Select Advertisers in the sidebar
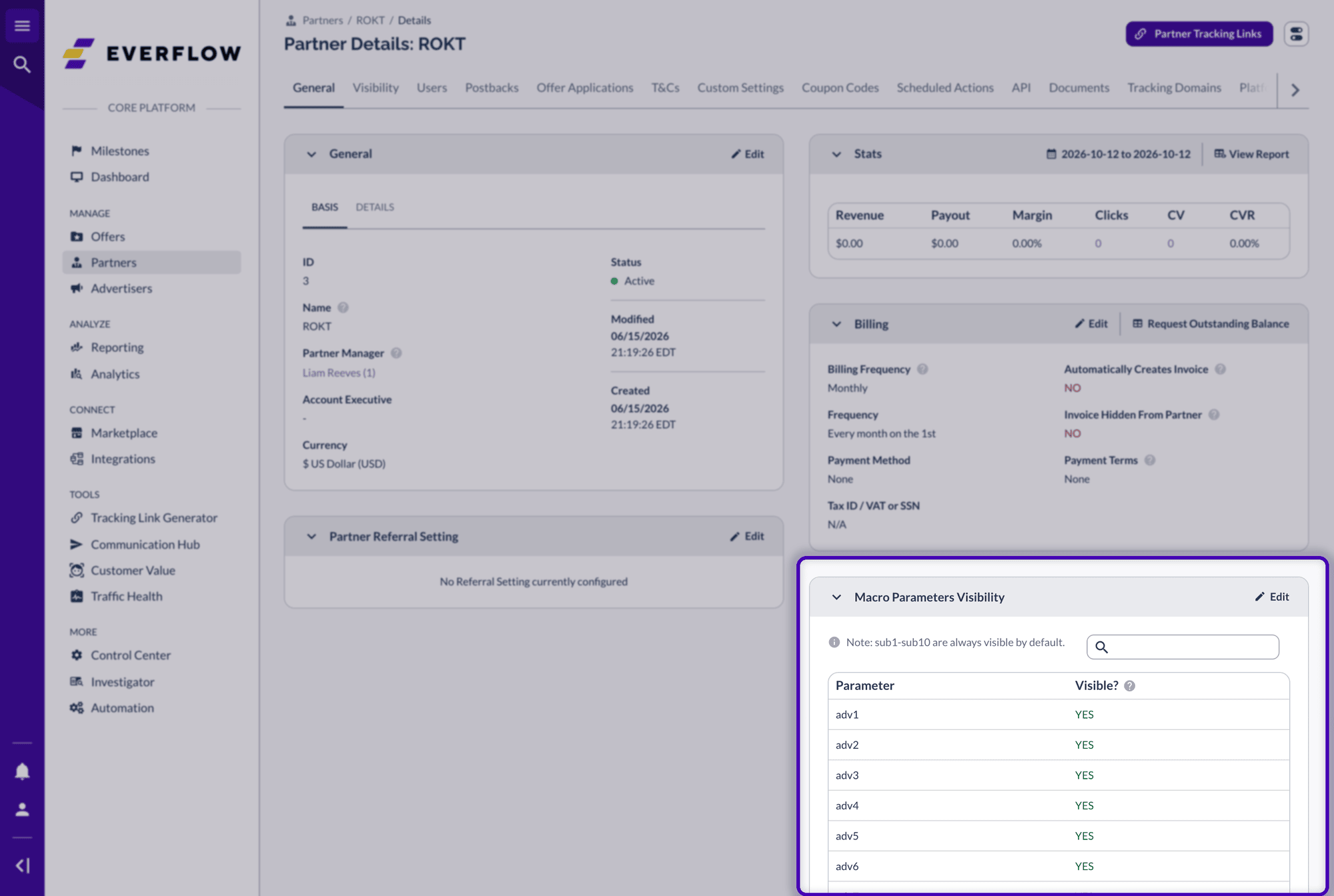This screenshot has width=1334, height=896. click(121, 289)
